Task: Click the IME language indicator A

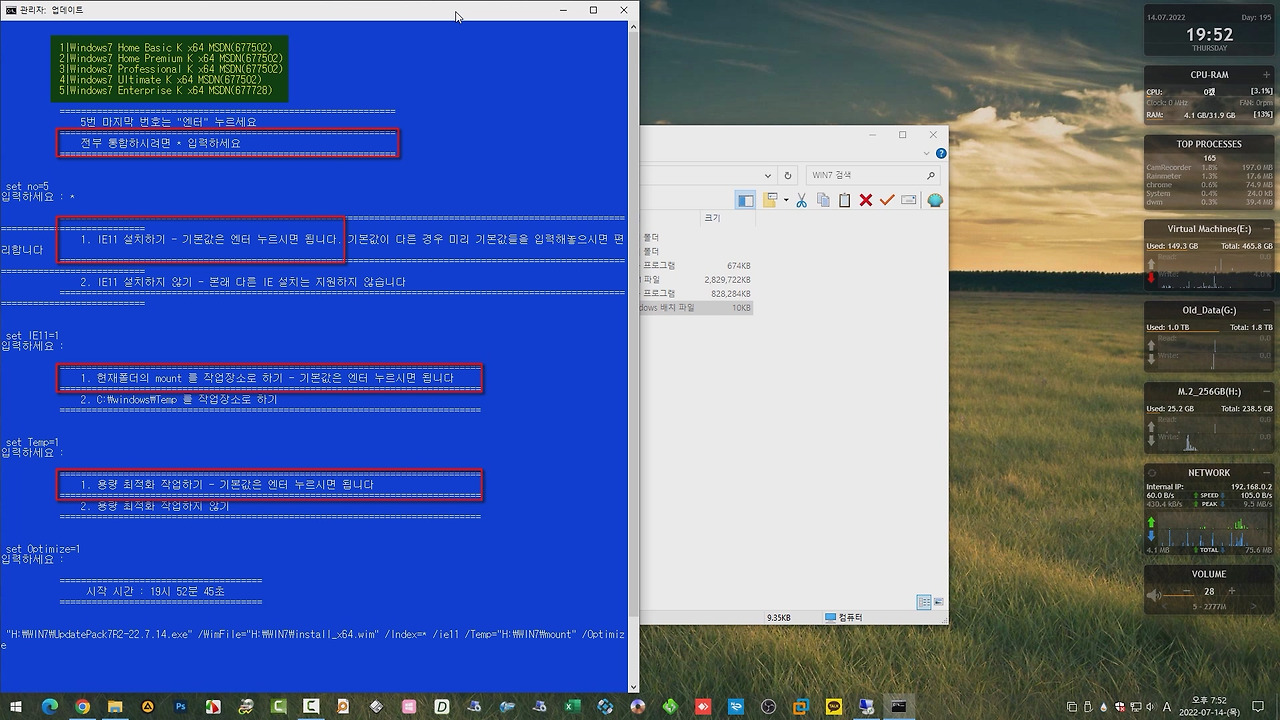Action: (x=1167, y=706)
